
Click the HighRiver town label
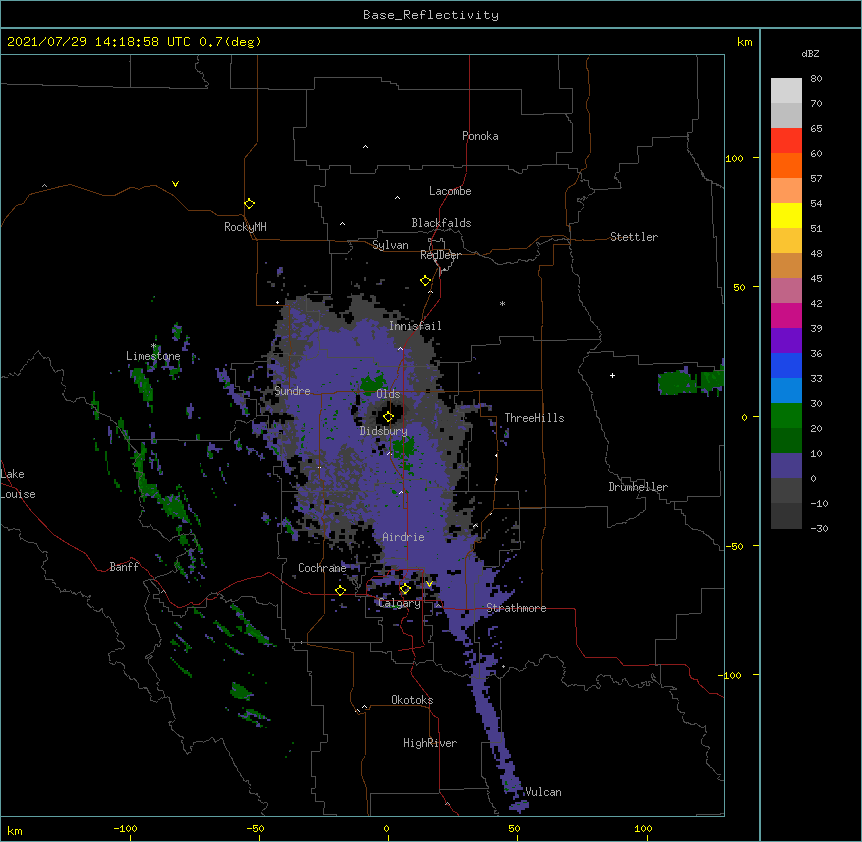point(430,743)
